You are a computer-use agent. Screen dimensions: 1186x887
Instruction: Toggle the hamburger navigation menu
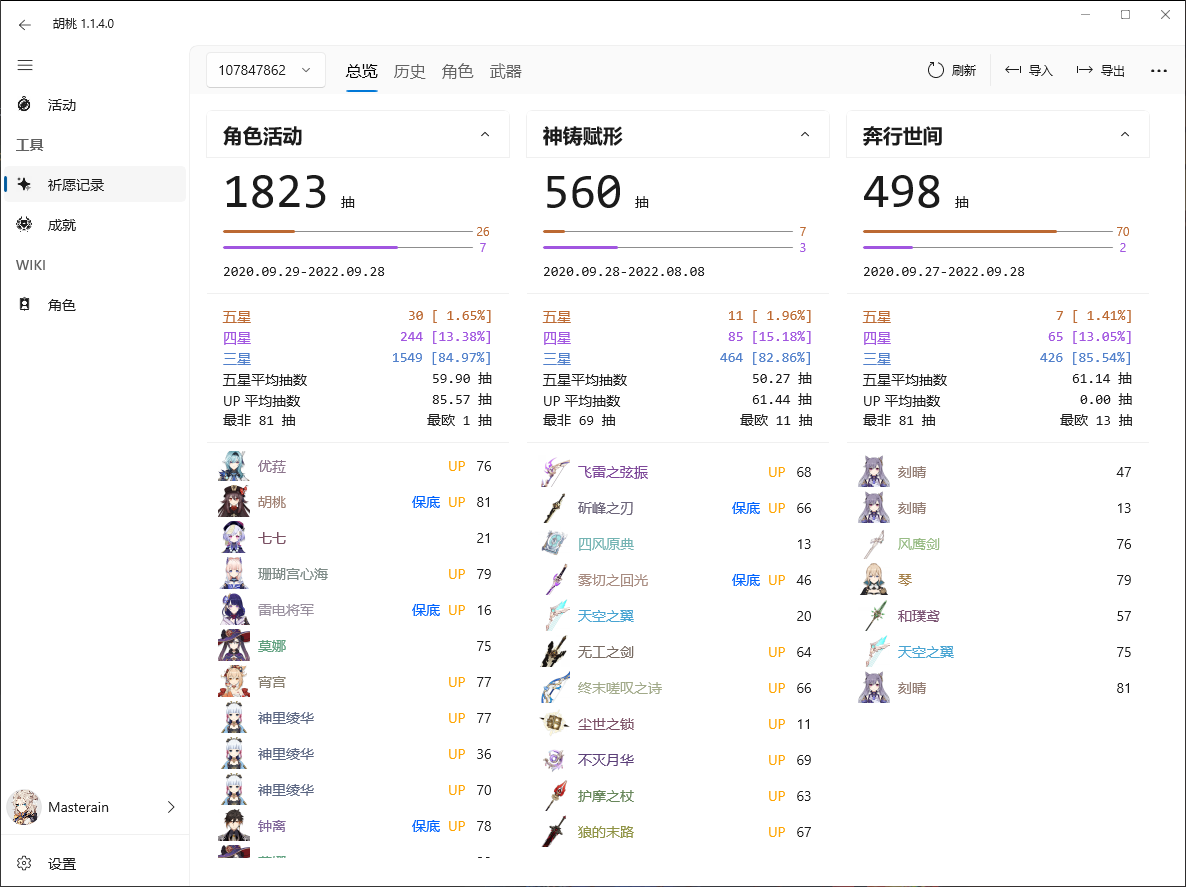25,65
